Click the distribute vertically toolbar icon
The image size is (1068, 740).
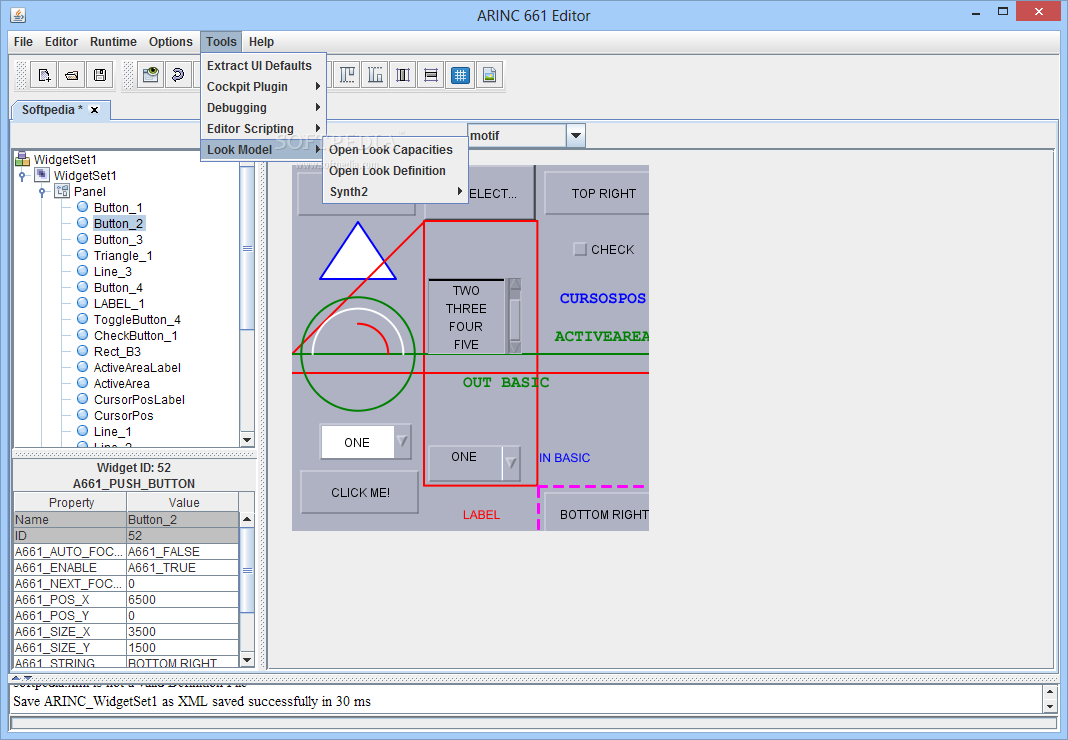pos(431,75)
